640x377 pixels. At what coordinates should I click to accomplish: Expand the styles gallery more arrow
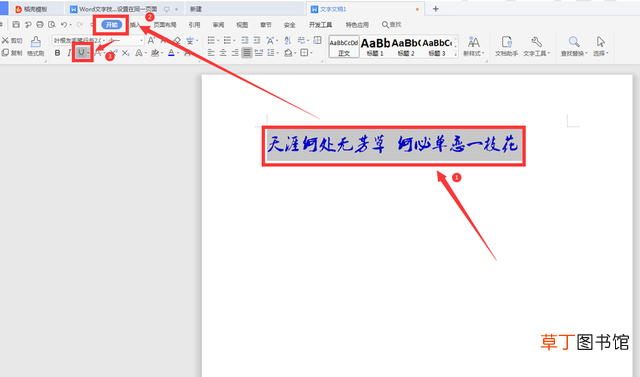click(x=456, y=54)
